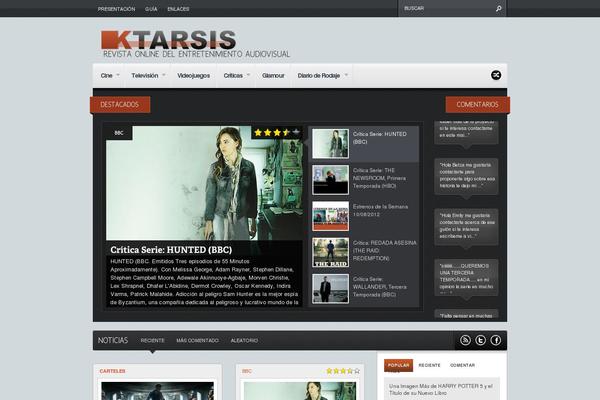The width and height of the screenshot is (600, 400).
Task: Open the Crítica Serie: HUNTED (BBC) headline
Action: [171, 250]
